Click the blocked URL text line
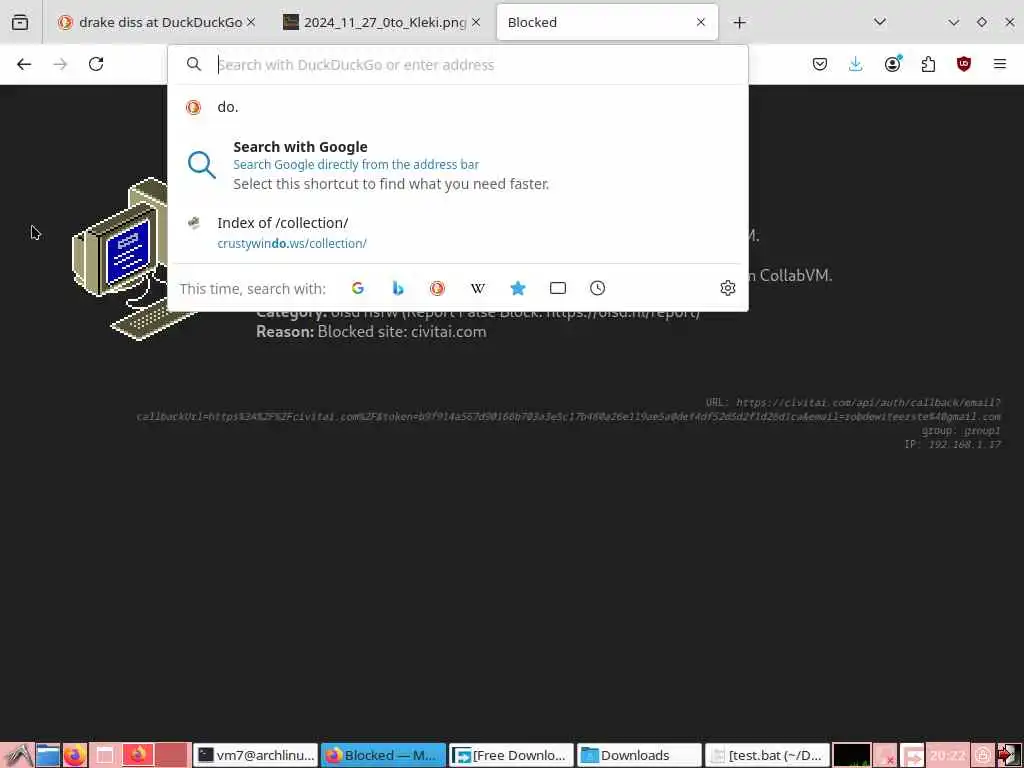The image size is (1024, 768). coord(568,409)
